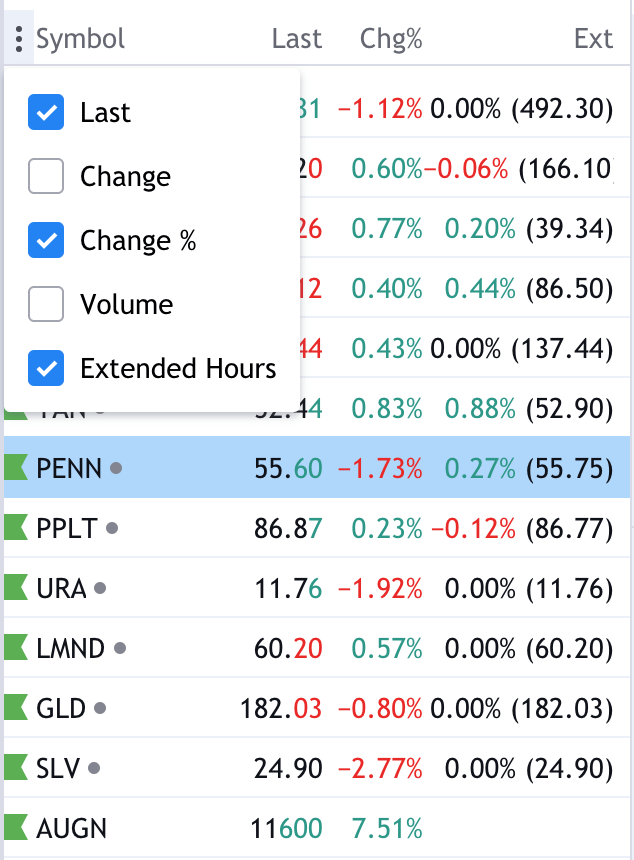This screenshot has height=860, width=634.
Task: Enable the Volume column checkbox
Action: (x=46, y=304)
